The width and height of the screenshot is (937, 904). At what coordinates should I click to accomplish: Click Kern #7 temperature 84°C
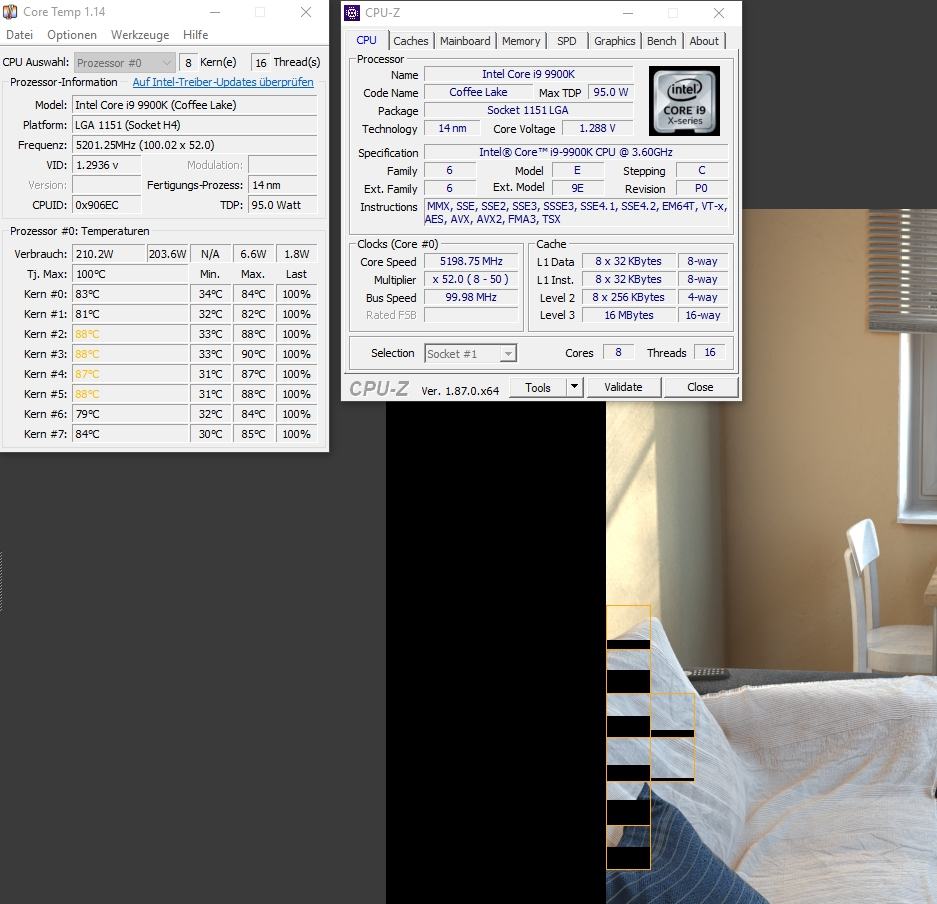click(130, 434)
